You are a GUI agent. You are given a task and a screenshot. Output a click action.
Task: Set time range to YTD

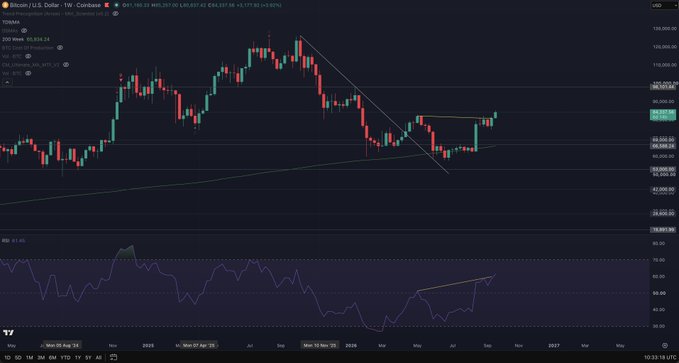pos(65,357)
